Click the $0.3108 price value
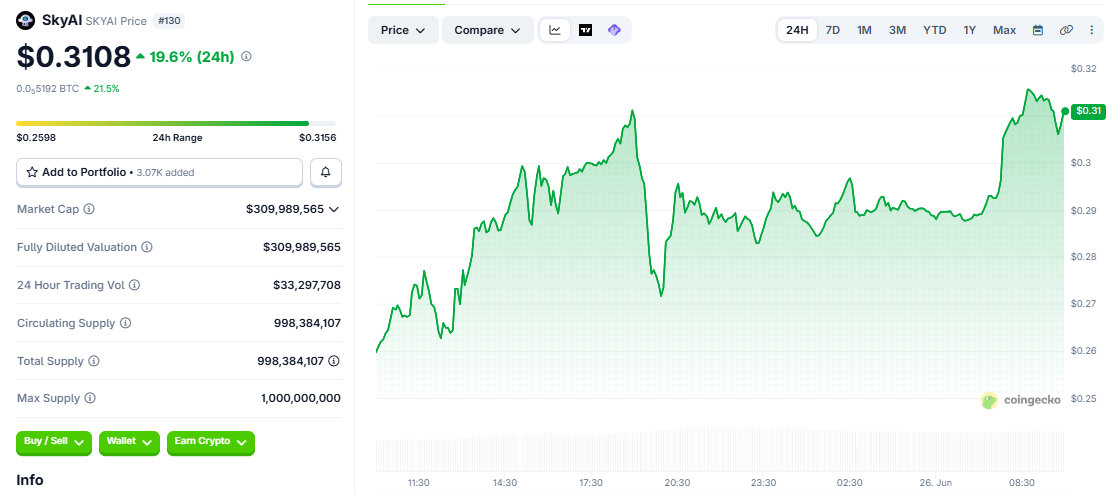Screen dimensions: 1117x495 [73, 57]
